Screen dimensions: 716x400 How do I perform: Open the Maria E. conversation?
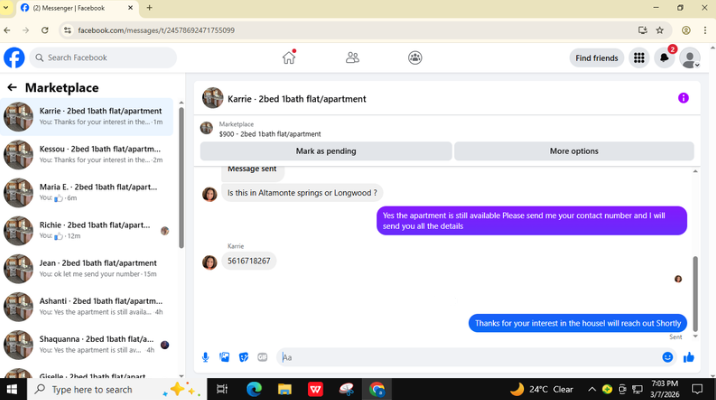(x=87, y=192)
